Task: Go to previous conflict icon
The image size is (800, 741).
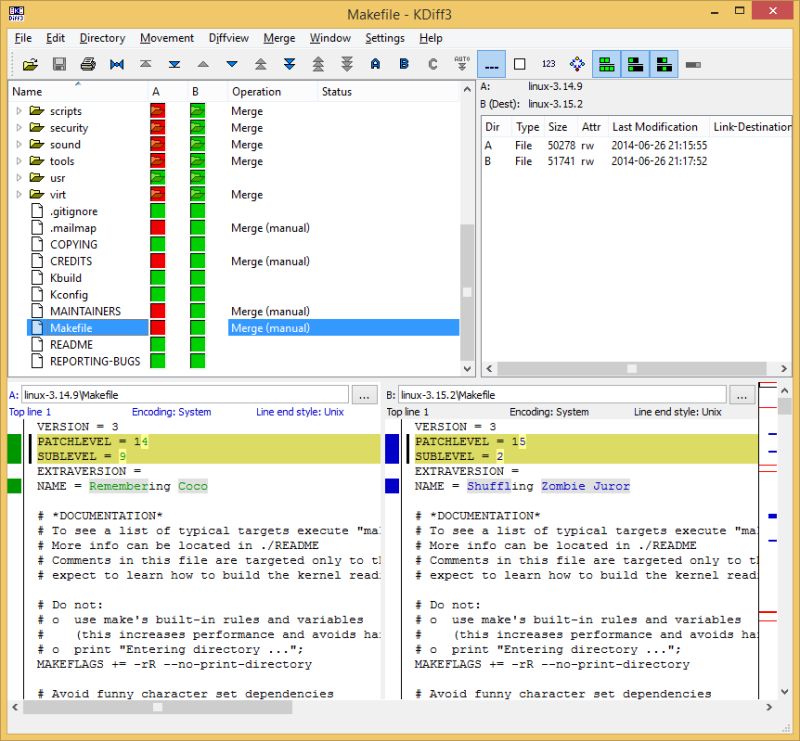Action: tap(261, 64)
